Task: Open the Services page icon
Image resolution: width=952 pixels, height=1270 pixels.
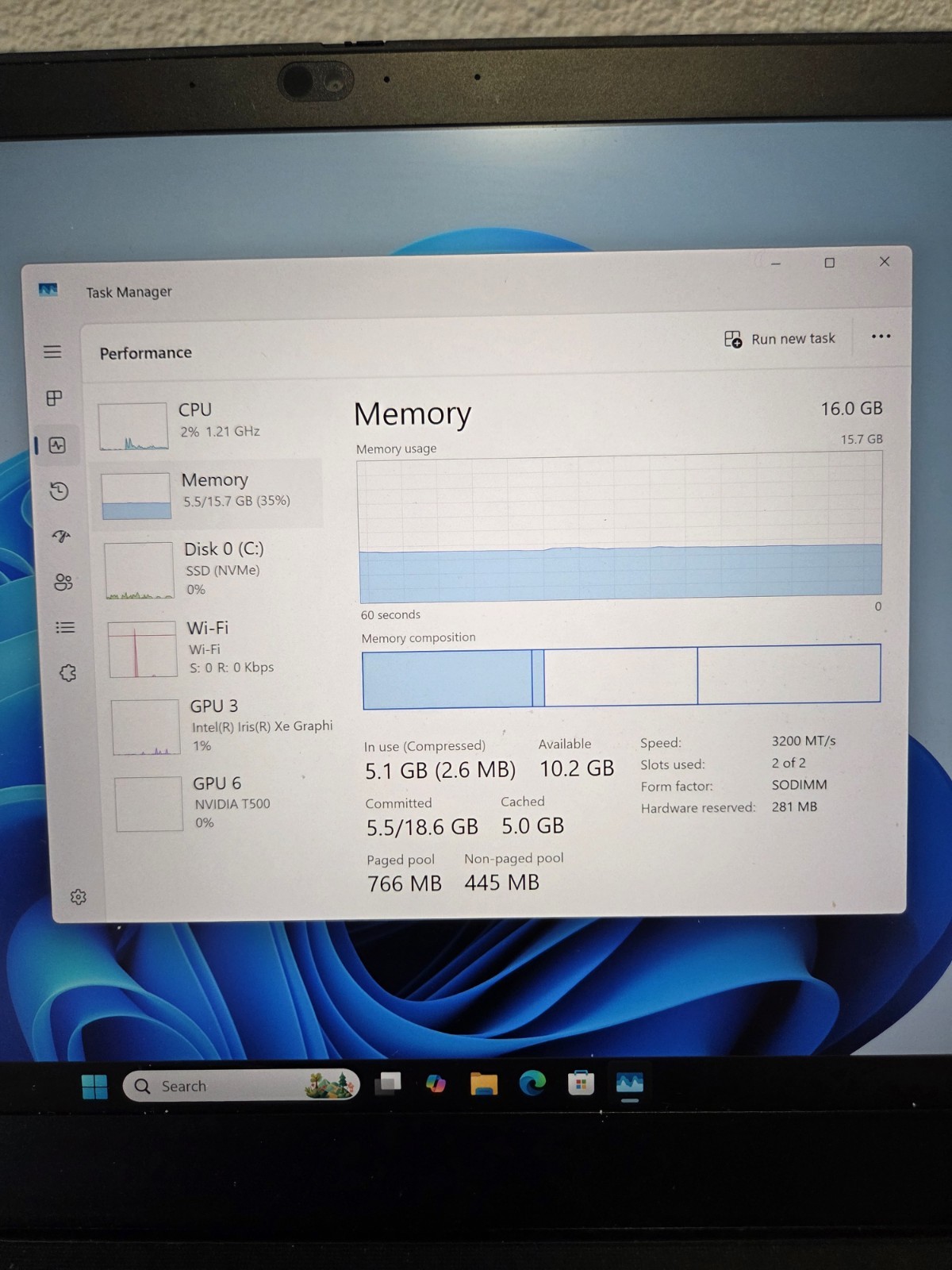Action: pos(67,673)
